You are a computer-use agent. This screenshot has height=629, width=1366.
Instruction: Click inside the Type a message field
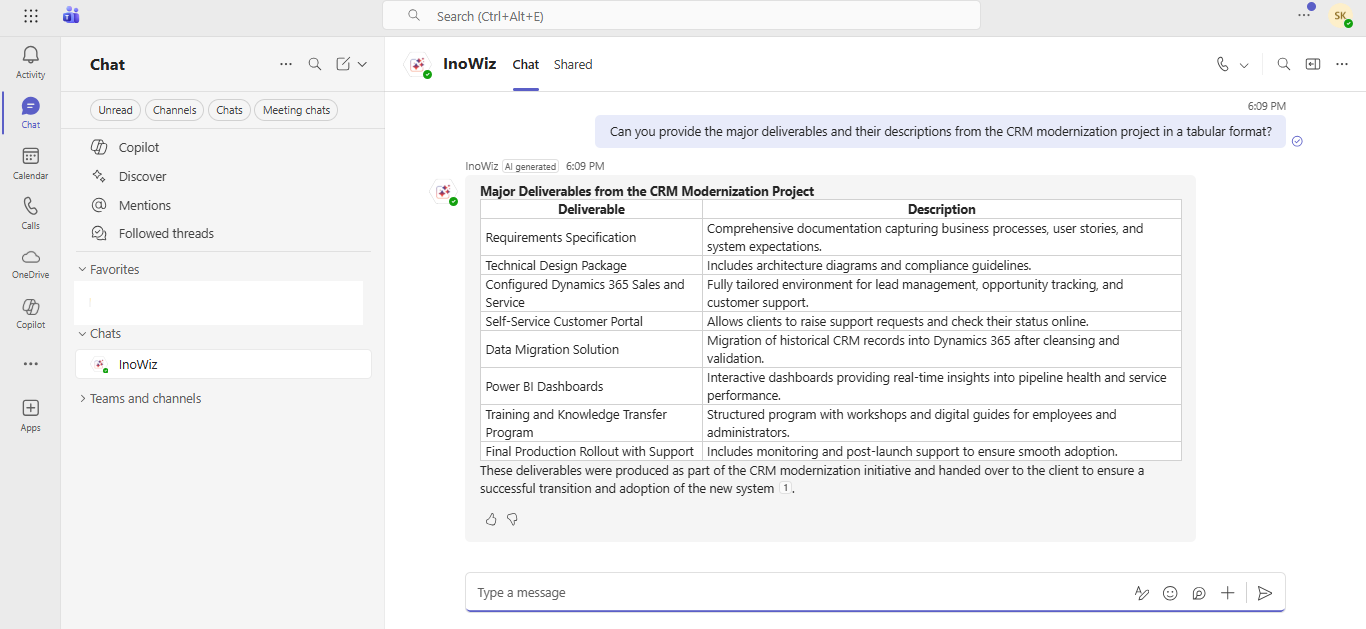[x=700, y=592]
